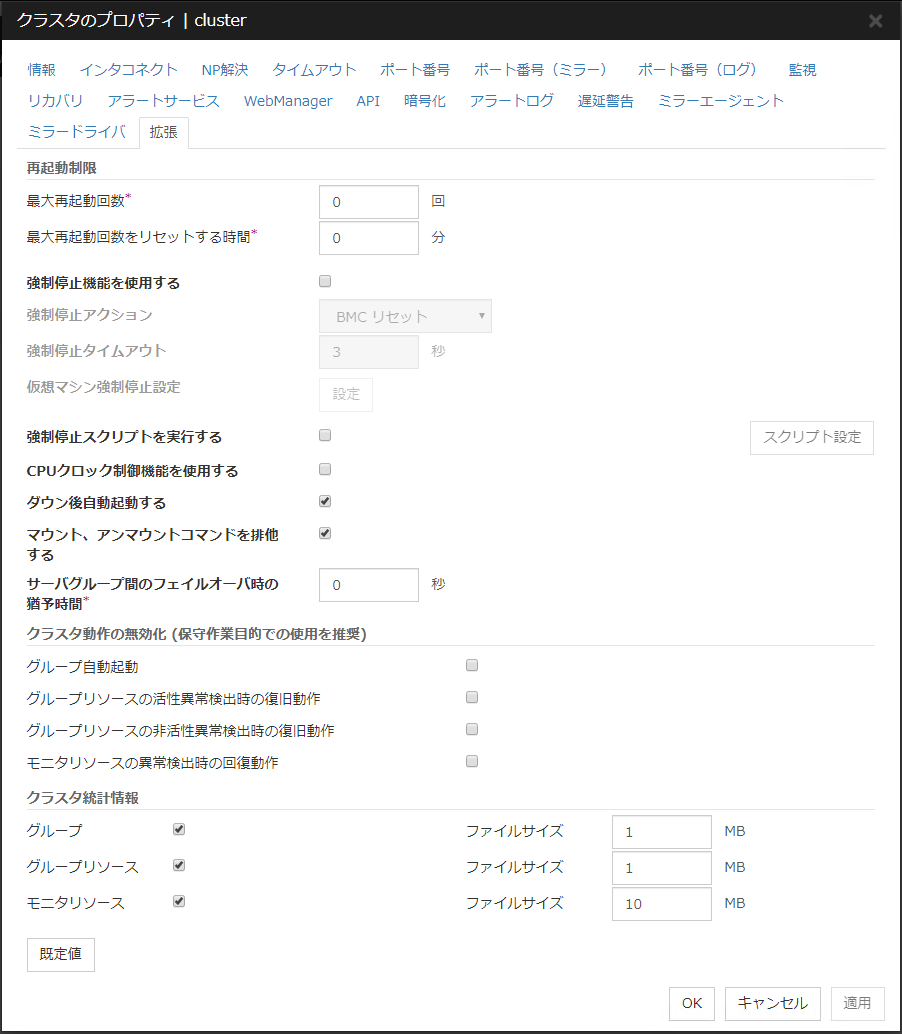Viewport: 902px width, 1034px height.
Task: Click the サーバグループ間フェイルオーバ猶予時間 input
Action: [368, 585]
